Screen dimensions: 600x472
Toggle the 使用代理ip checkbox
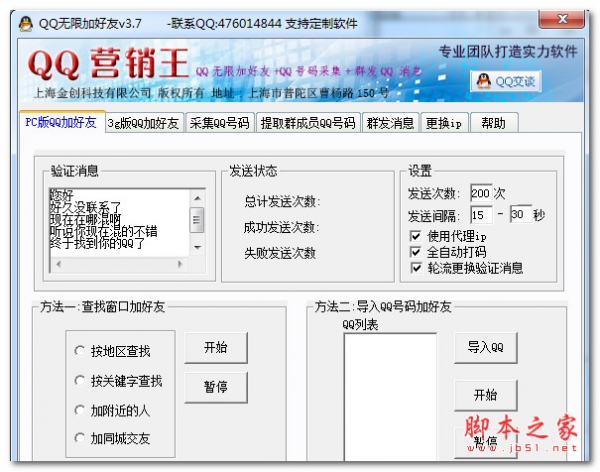(x=415, y=236)
